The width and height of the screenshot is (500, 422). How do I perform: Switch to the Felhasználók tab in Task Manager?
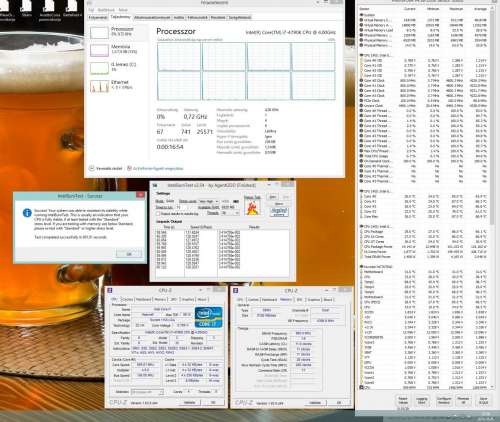point(197,17)
